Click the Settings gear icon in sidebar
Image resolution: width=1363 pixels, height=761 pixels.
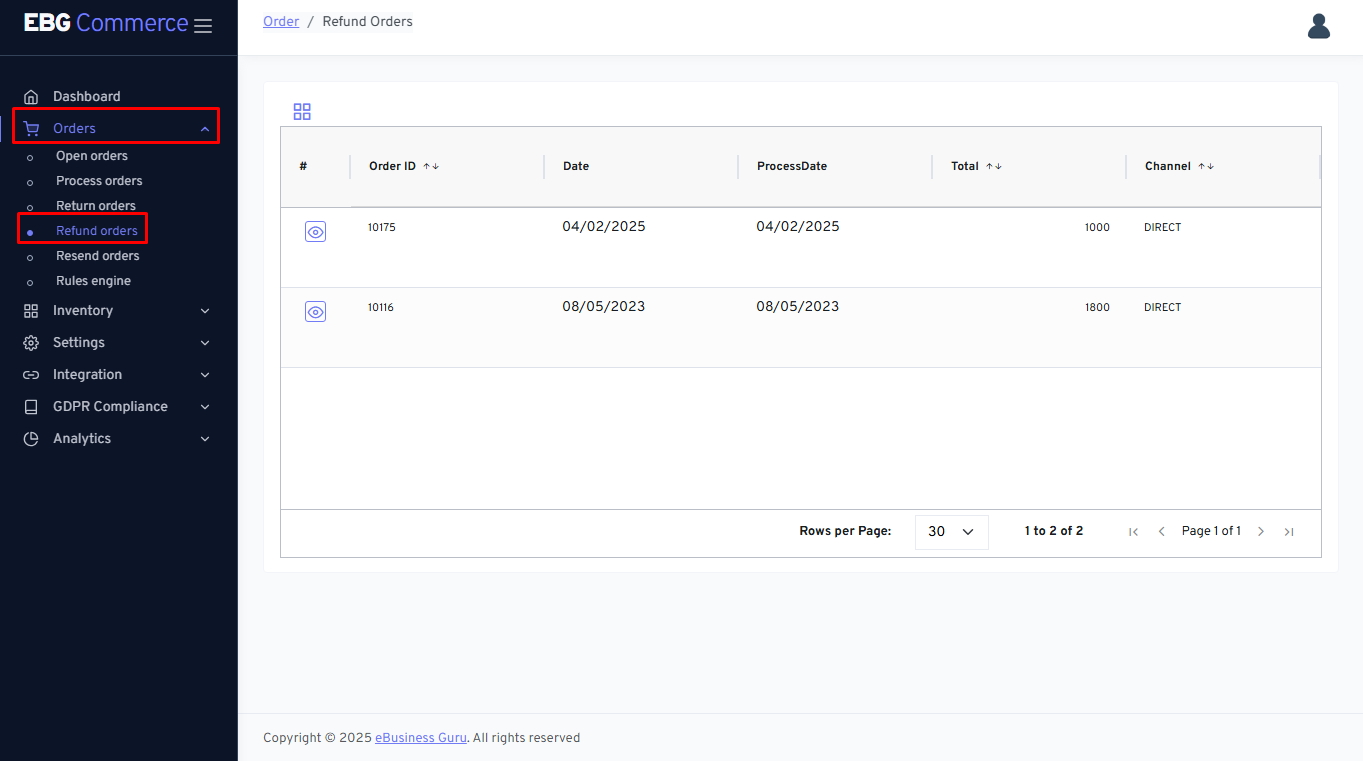click(31, 343)
